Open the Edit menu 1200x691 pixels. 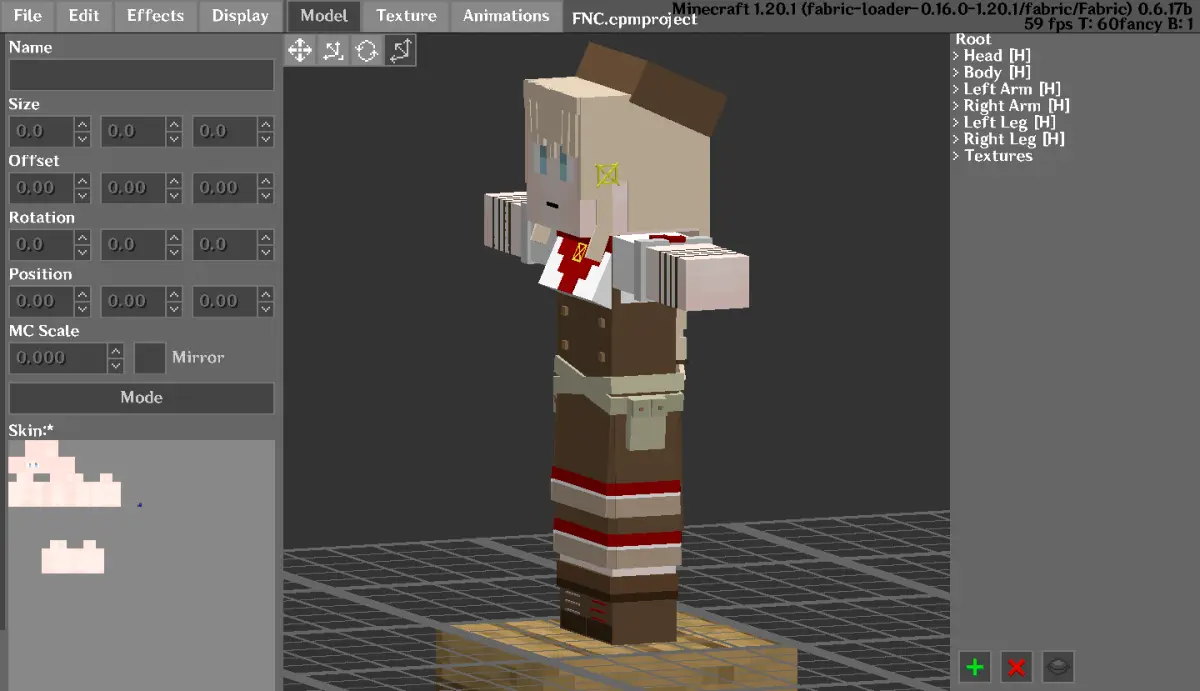[x=84, y=16]
